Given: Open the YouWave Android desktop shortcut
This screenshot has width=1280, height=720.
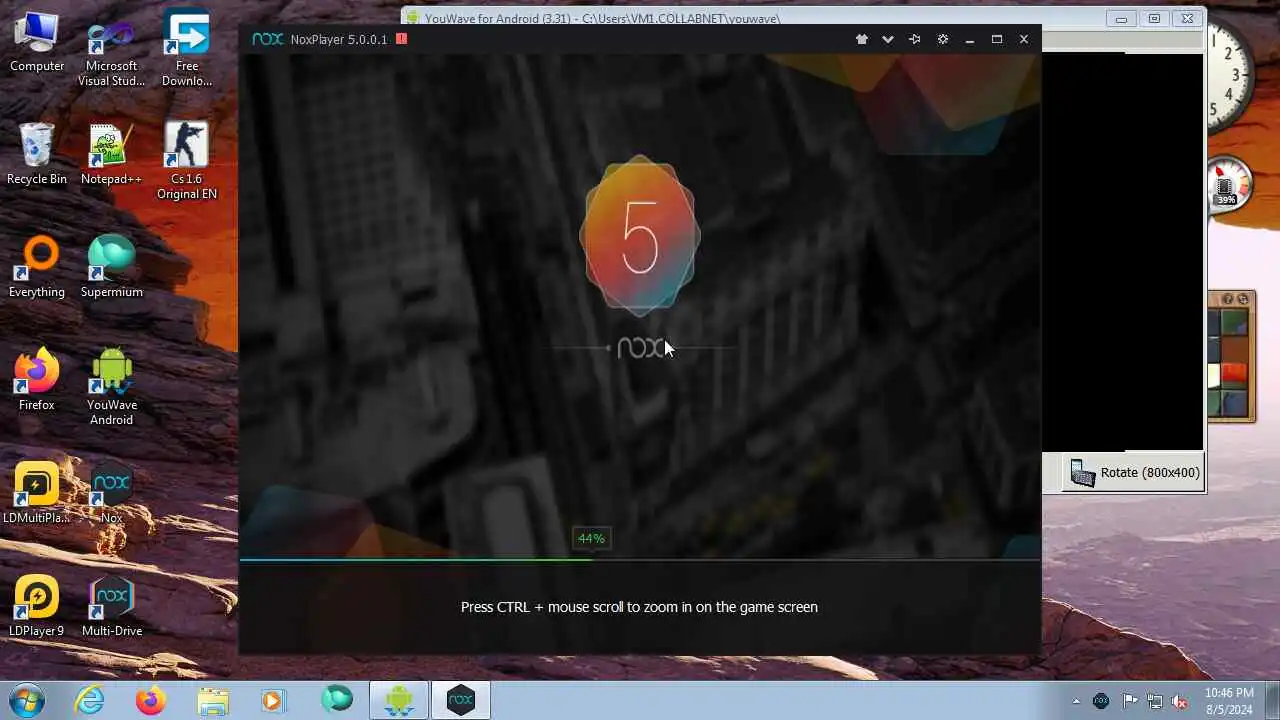Looking at the screenshot, I should pyautogui.click(x=112, y=387).
